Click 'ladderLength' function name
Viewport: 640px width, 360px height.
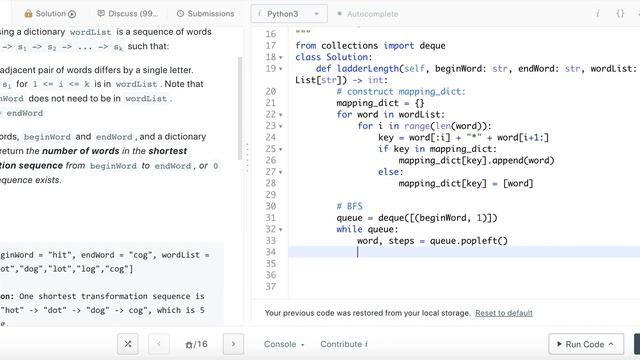pos(368,69)
